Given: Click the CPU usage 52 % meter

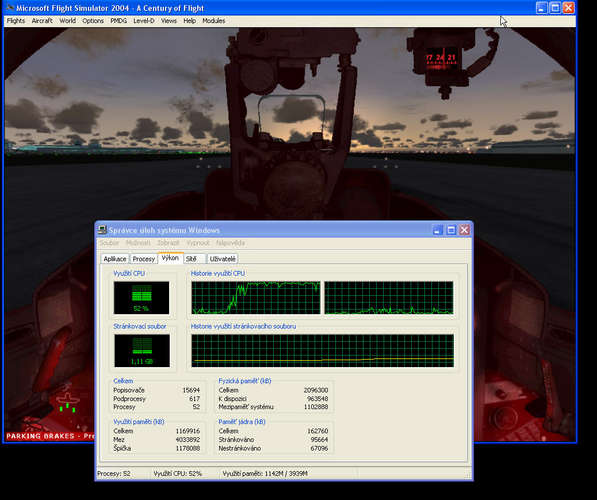Looking at the screenshot, I should tap(141, 298).
